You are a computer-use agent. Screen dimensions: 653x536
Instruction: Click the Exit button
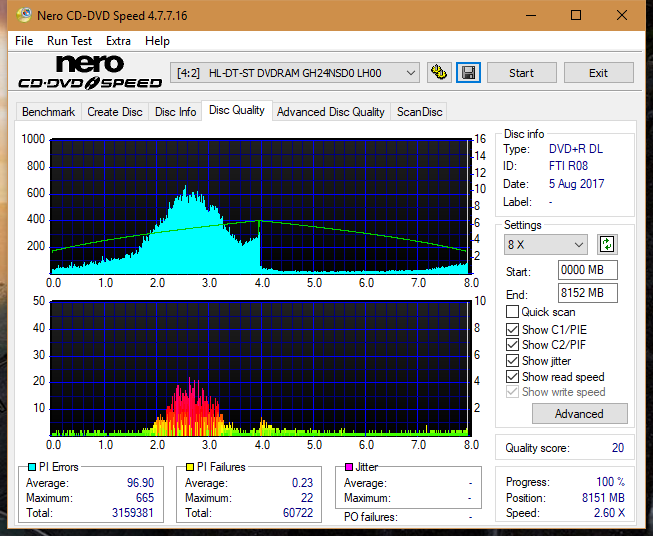[x=598, y=73]
